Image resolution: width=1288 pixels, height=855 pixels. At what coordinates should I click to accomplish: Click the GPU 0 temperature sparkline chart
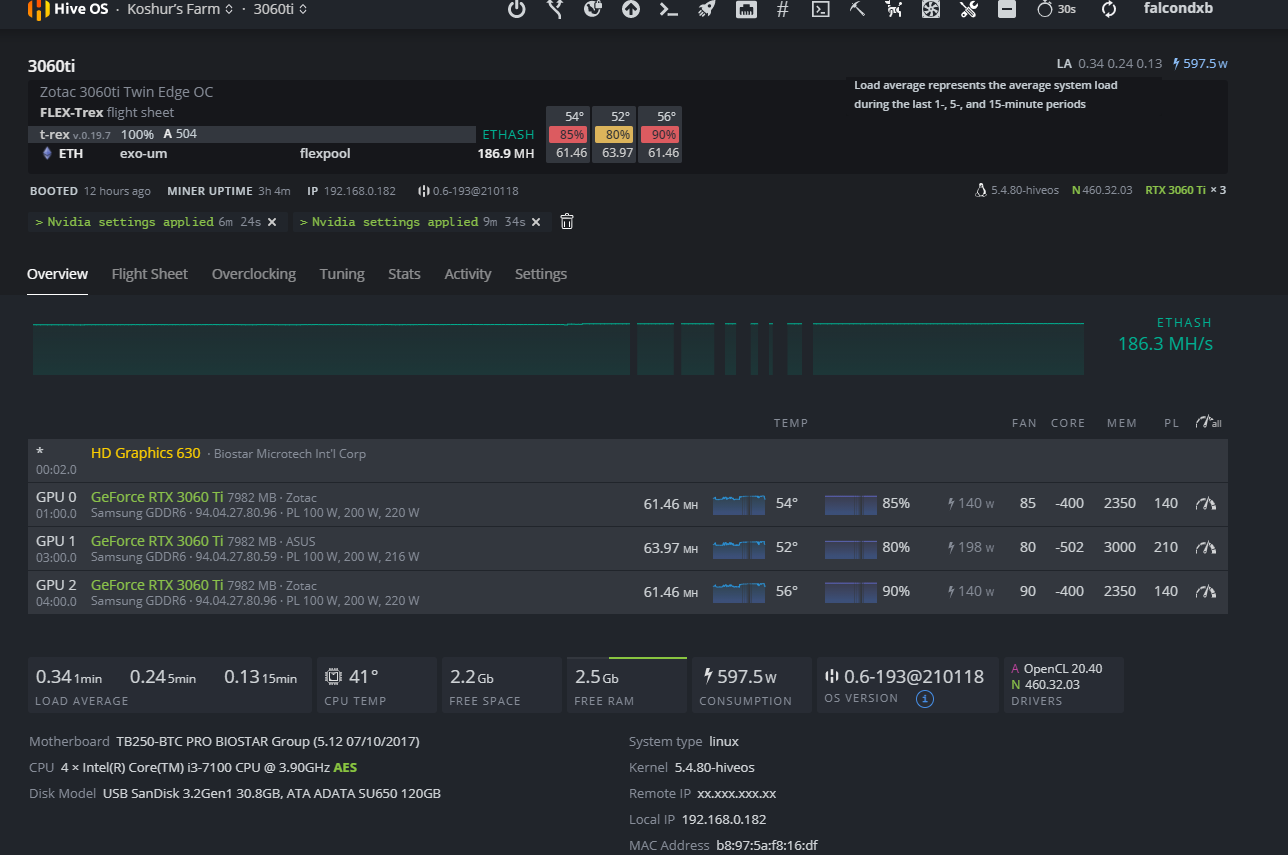[739, 504]
